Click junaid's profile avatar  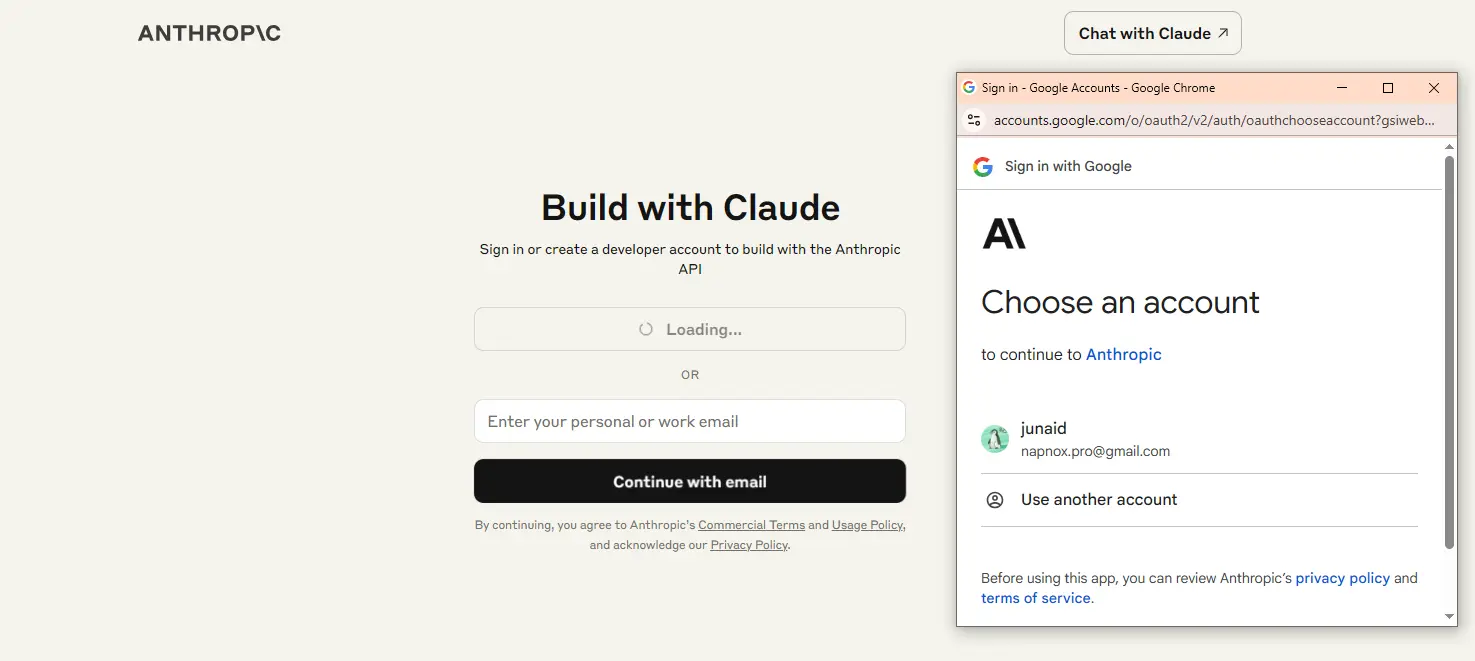coord(995,438)
